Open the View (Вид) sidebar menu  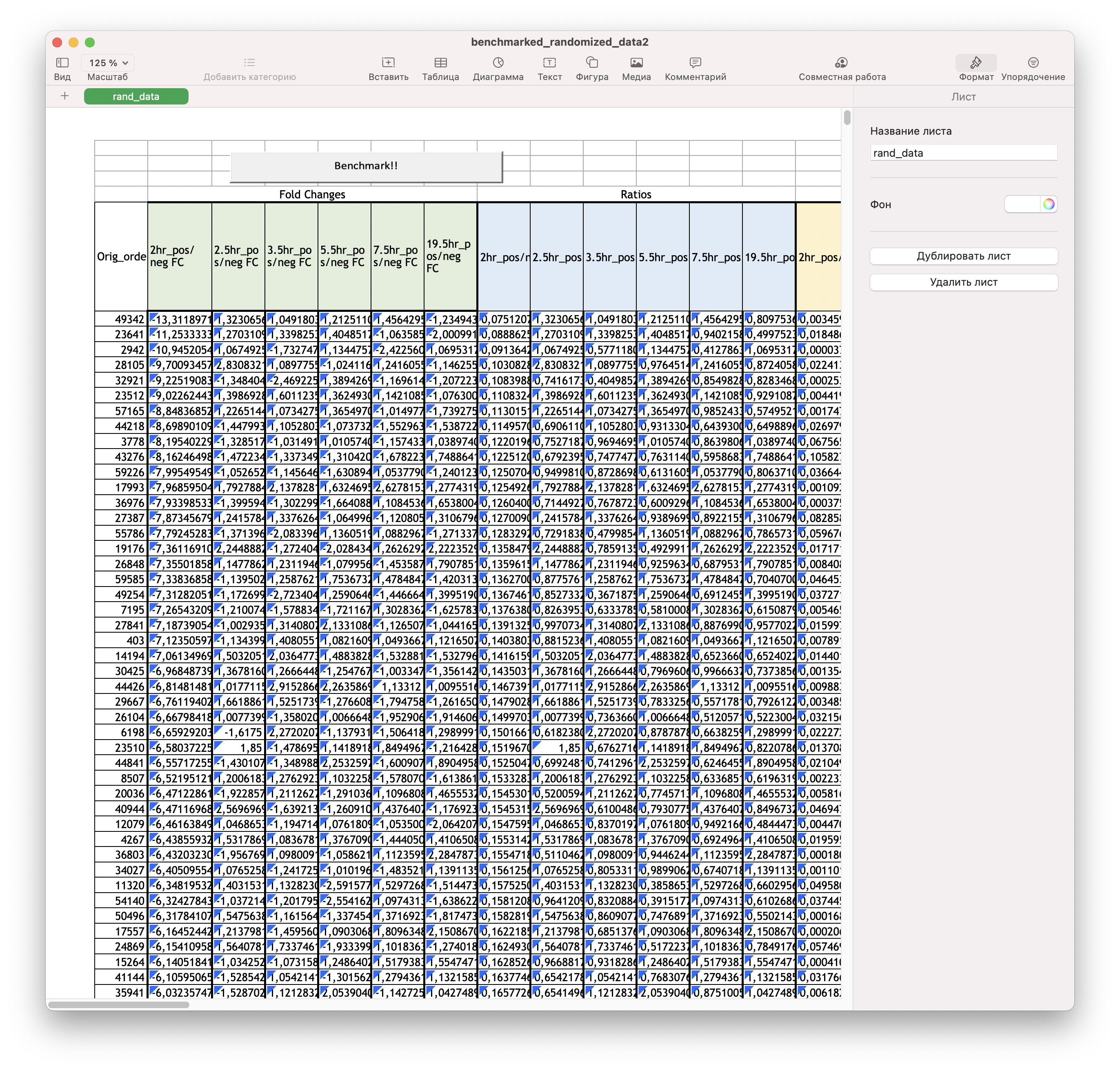click(62, 63)
